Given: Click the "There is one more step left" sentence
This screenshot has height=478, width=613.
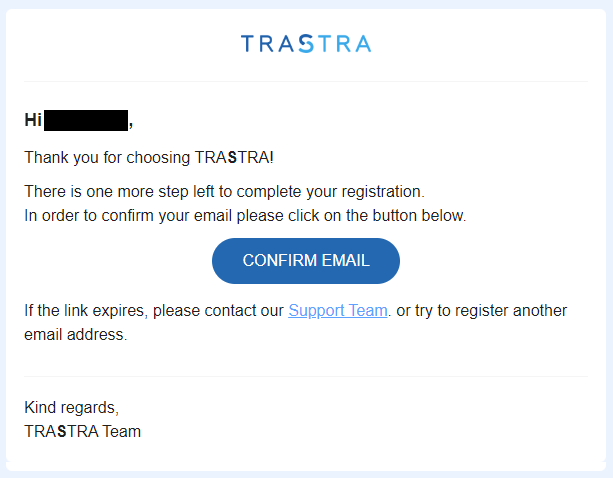Looking at the screenshot, I should click(x=224, y=192).
